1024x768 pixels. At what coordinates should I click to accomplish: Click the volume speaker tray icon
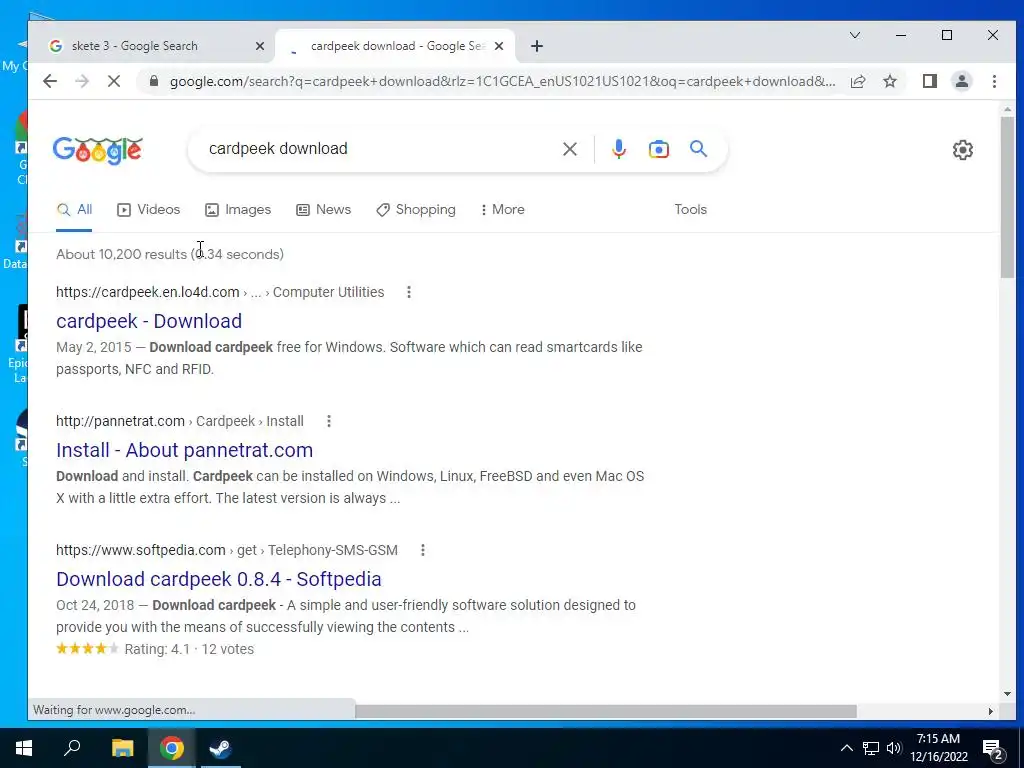pyautogui.click(x=894, y=748)
